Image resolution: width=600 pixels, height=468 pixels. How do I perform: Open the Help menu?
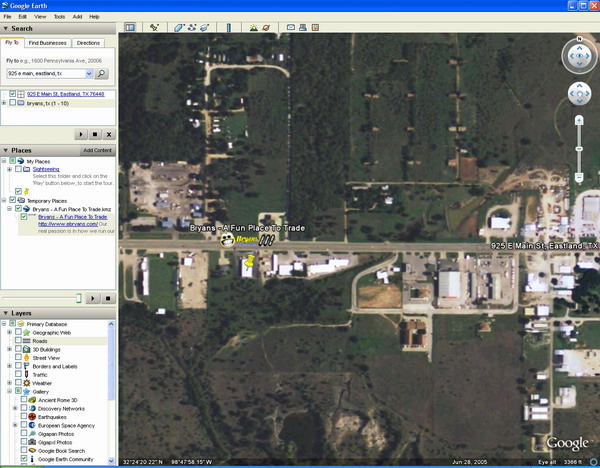pyautogui.click(x=94, y=17)
